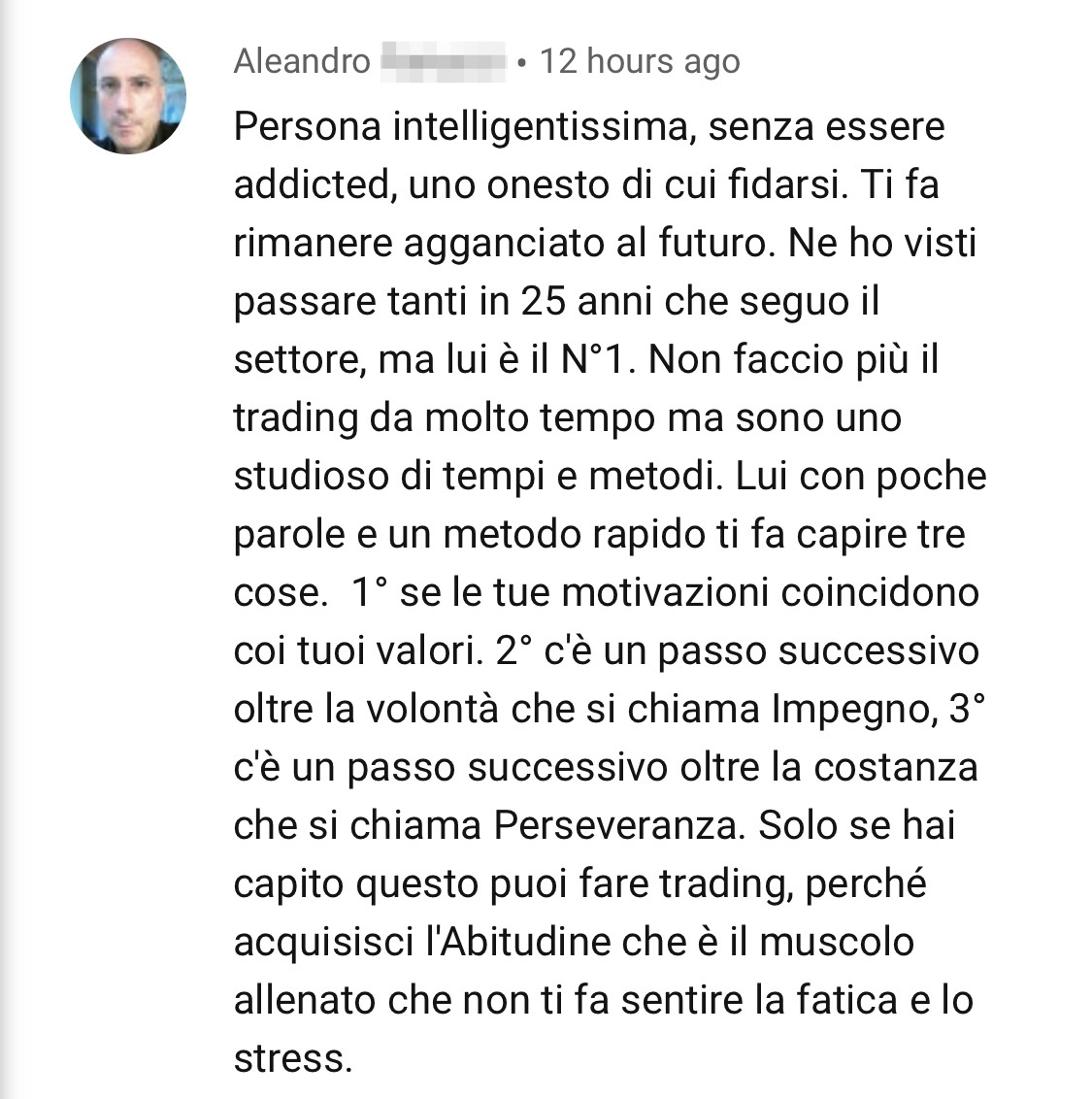1092x1099 pixels.
Task: Click the blurred surname next to Aleandro
Action: tap(443, 62)
